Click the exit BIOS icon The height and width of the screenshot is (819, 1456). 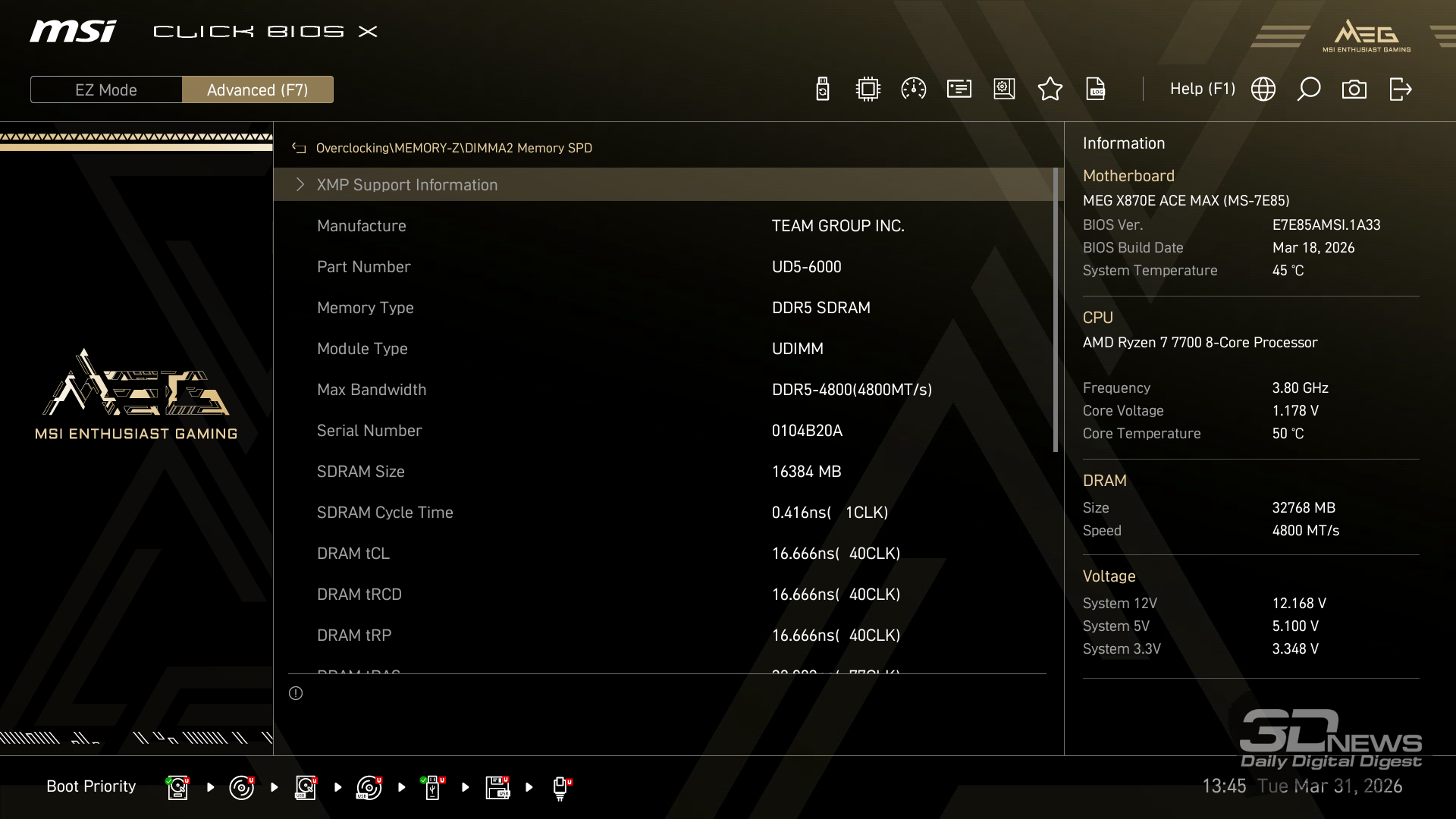(x=1400, y=89)
